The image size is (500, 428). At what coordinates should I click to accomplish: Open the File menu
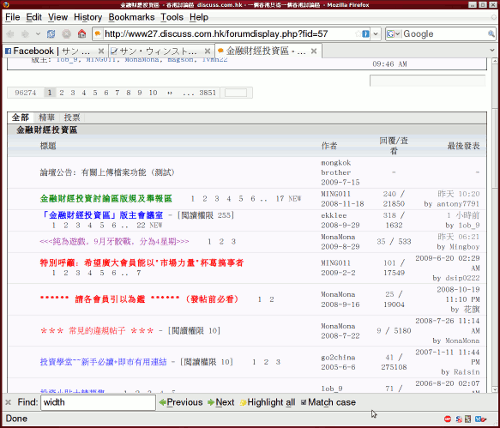[13, 17]
